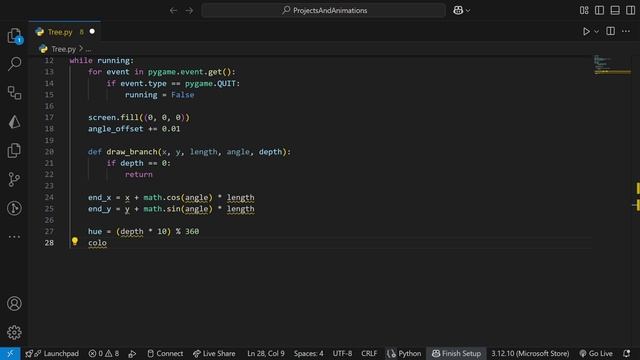Click the unsaved dot on Tree.py tab
Screen dimensions: 640x360
(92, 31)
